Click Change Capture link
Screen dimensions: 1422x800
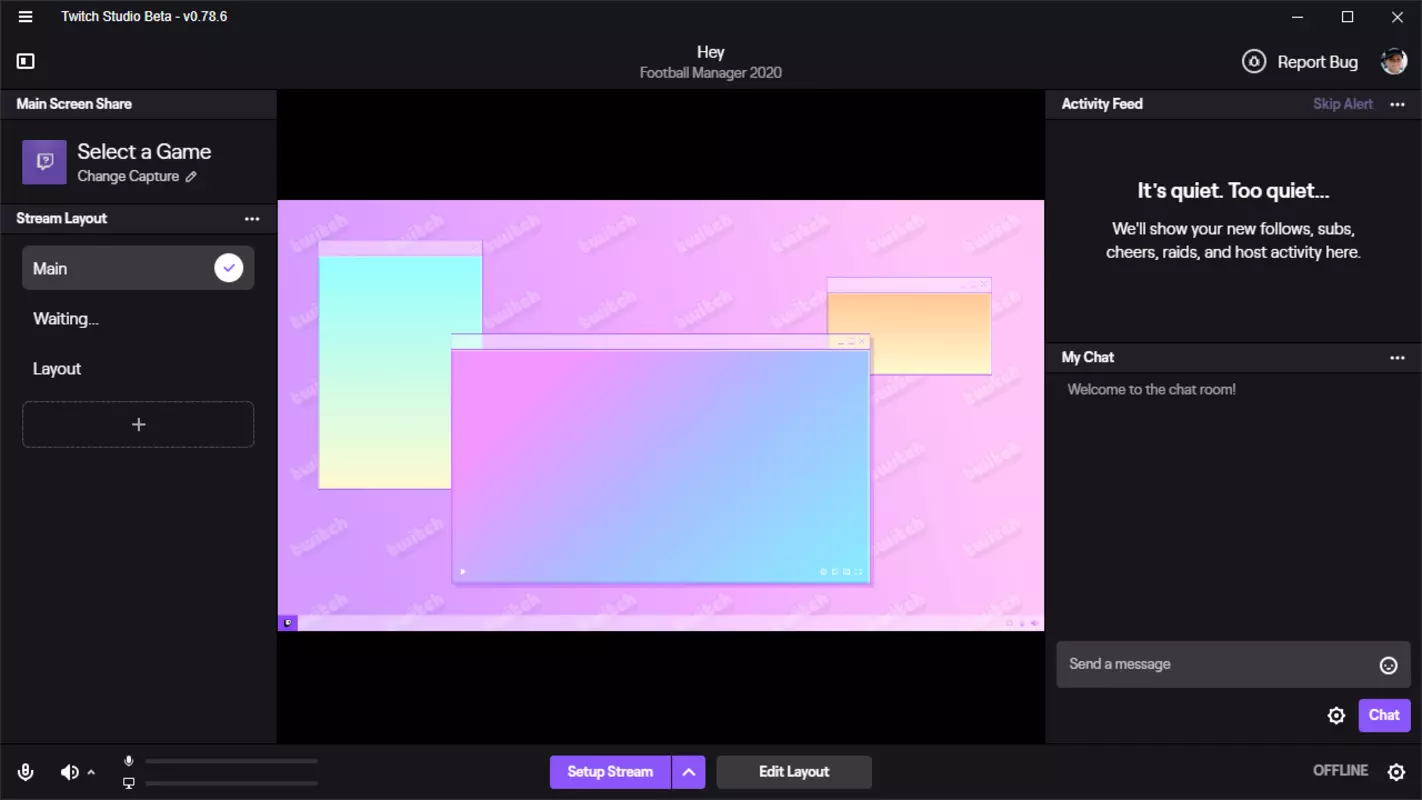(128, 177)
